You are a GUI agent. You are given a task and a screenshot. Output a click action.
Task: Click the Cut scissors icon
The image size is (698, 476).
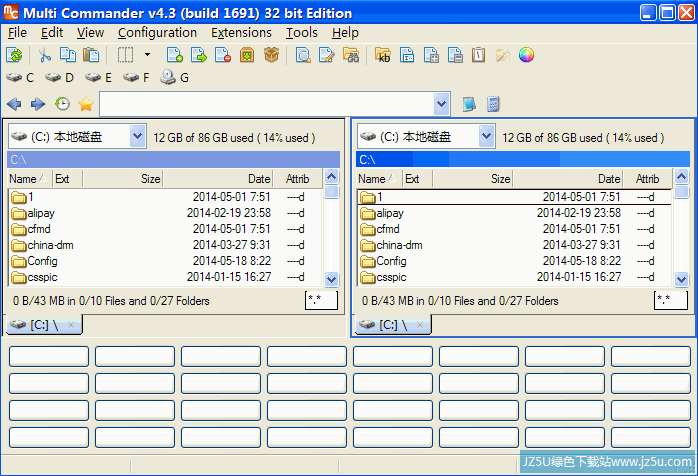44,55
